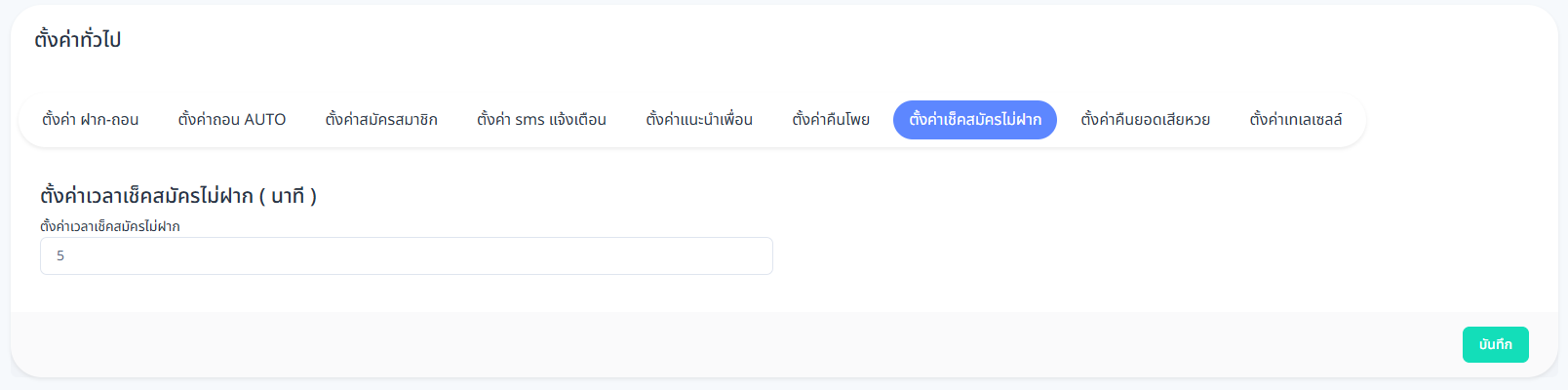
Task: Go to ตั้งค่า sms แจ้งเตือน tab
Action: point(541,120)
